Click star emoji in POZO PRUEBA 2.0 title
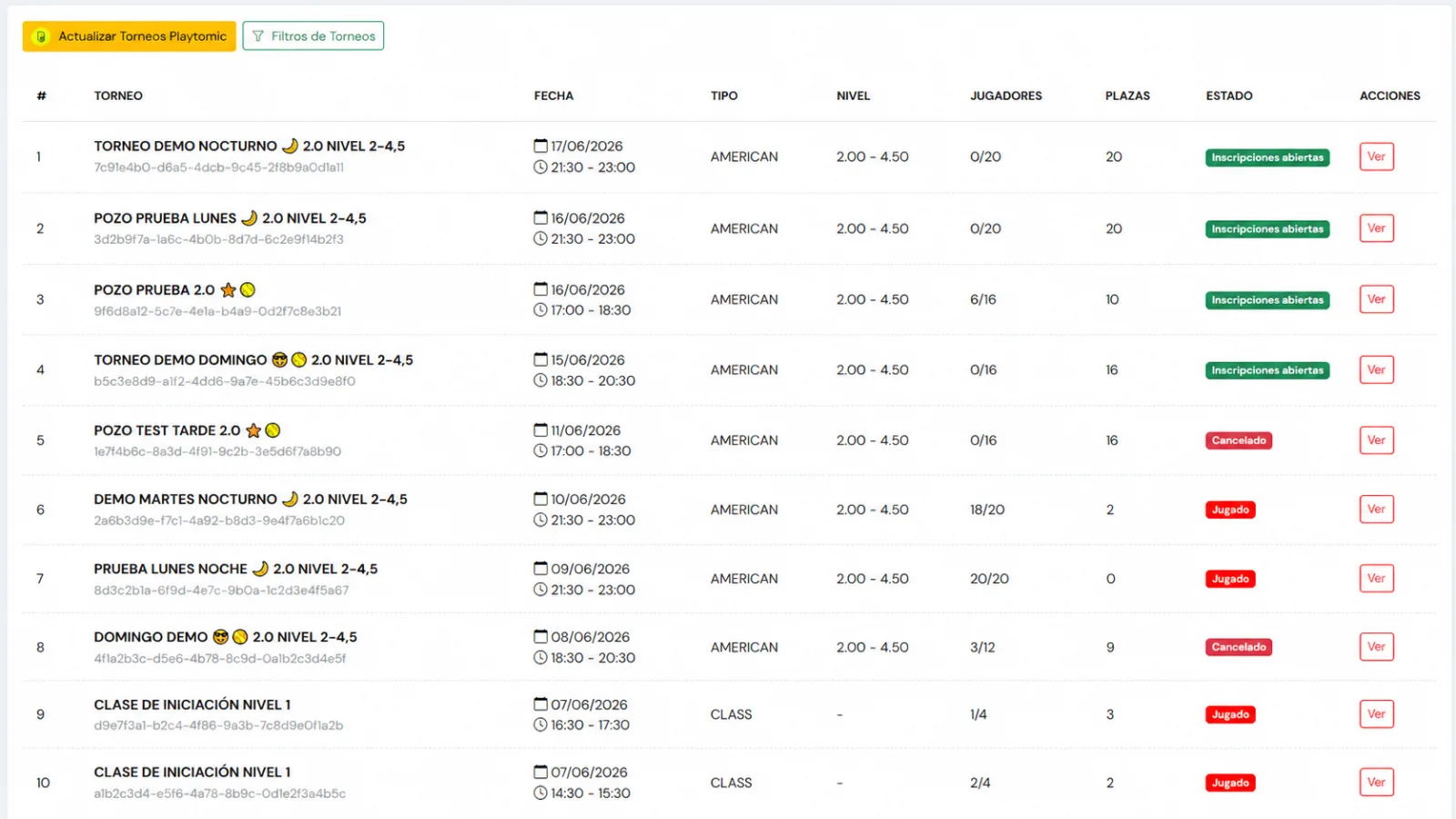Screen dimensions: 1456x819 228,289
